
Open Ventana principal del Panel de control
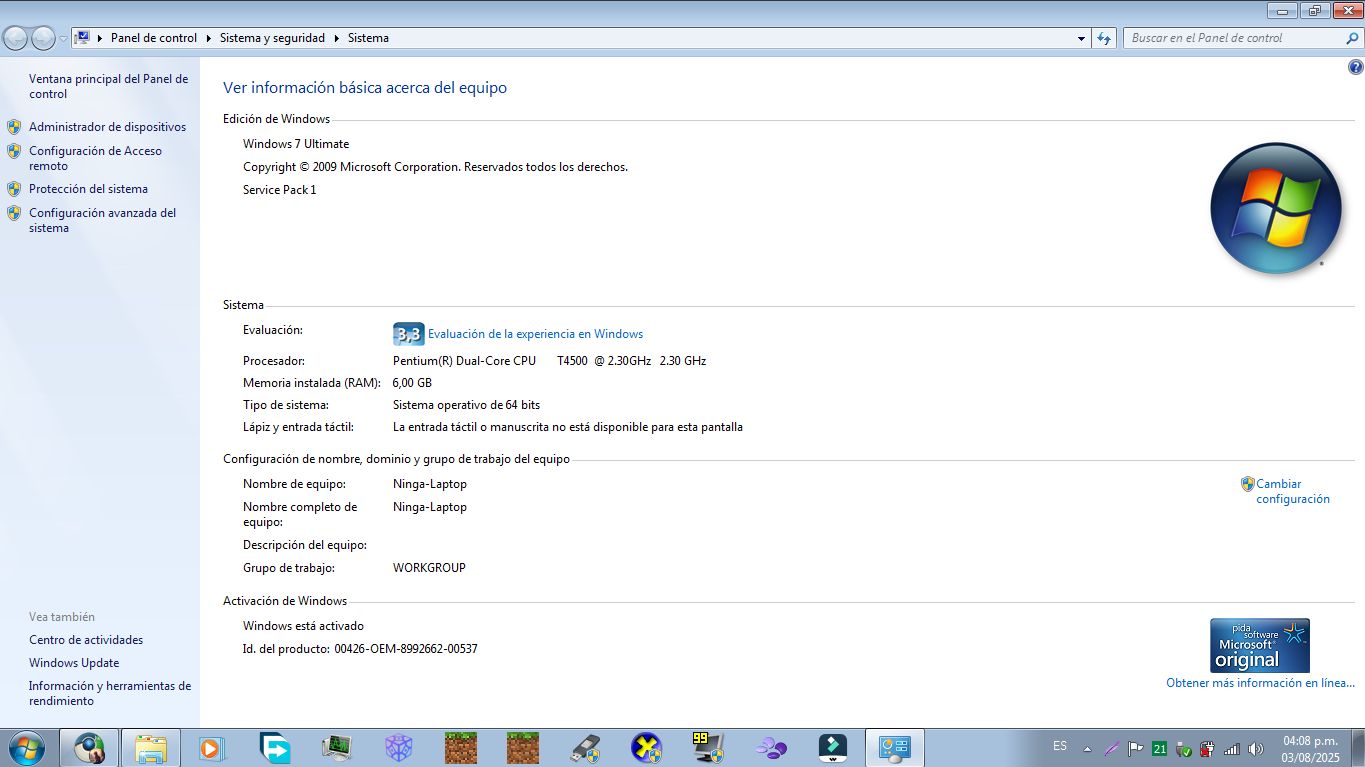tap(108, 86)
